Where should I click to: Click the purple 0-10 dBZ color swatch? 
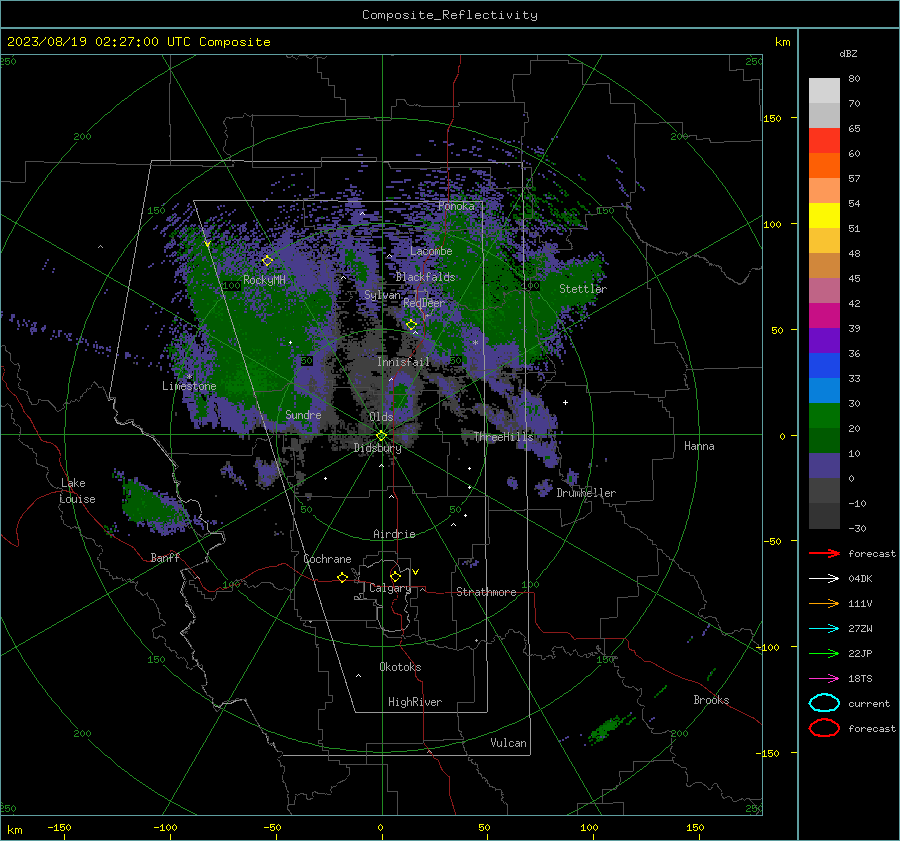click(824, 466)
